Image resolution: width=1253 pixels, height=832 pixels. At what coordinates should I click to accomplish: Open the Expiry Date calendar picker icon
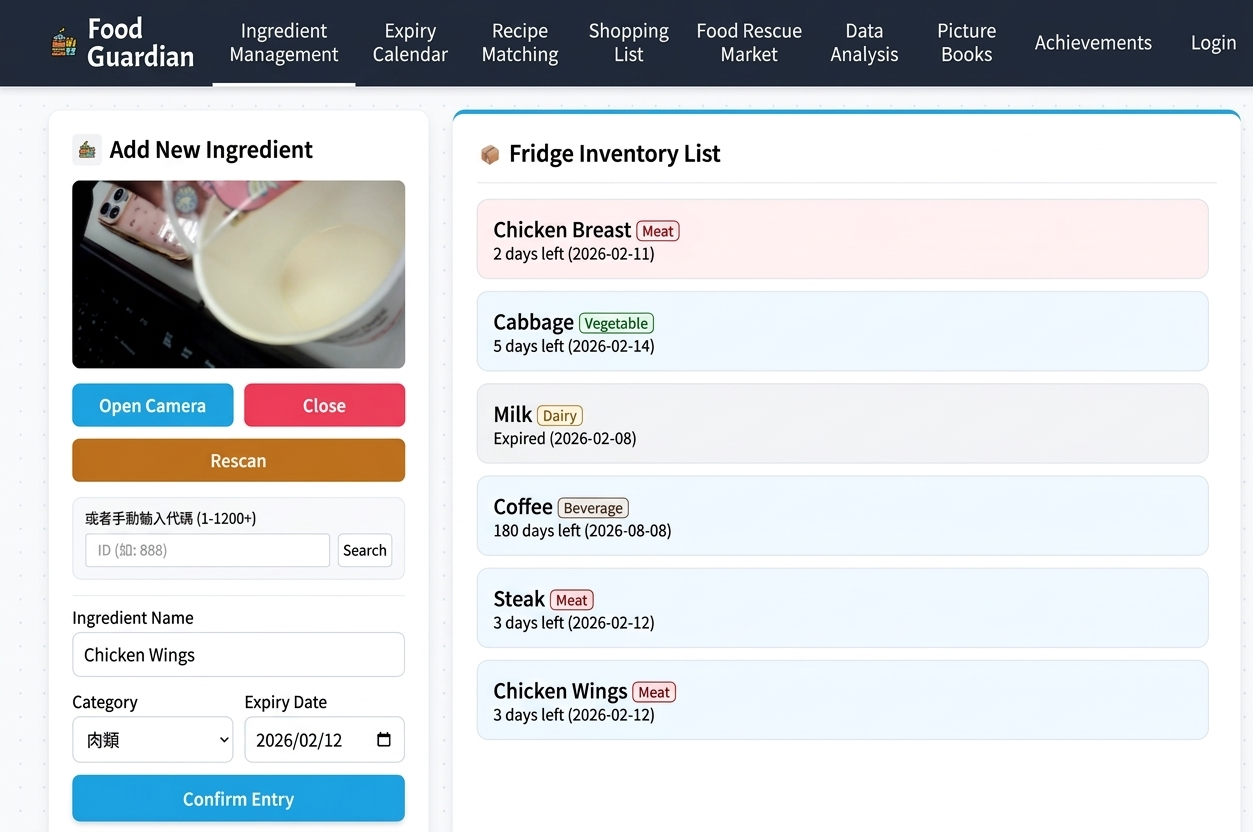click(x=384, y=740)
